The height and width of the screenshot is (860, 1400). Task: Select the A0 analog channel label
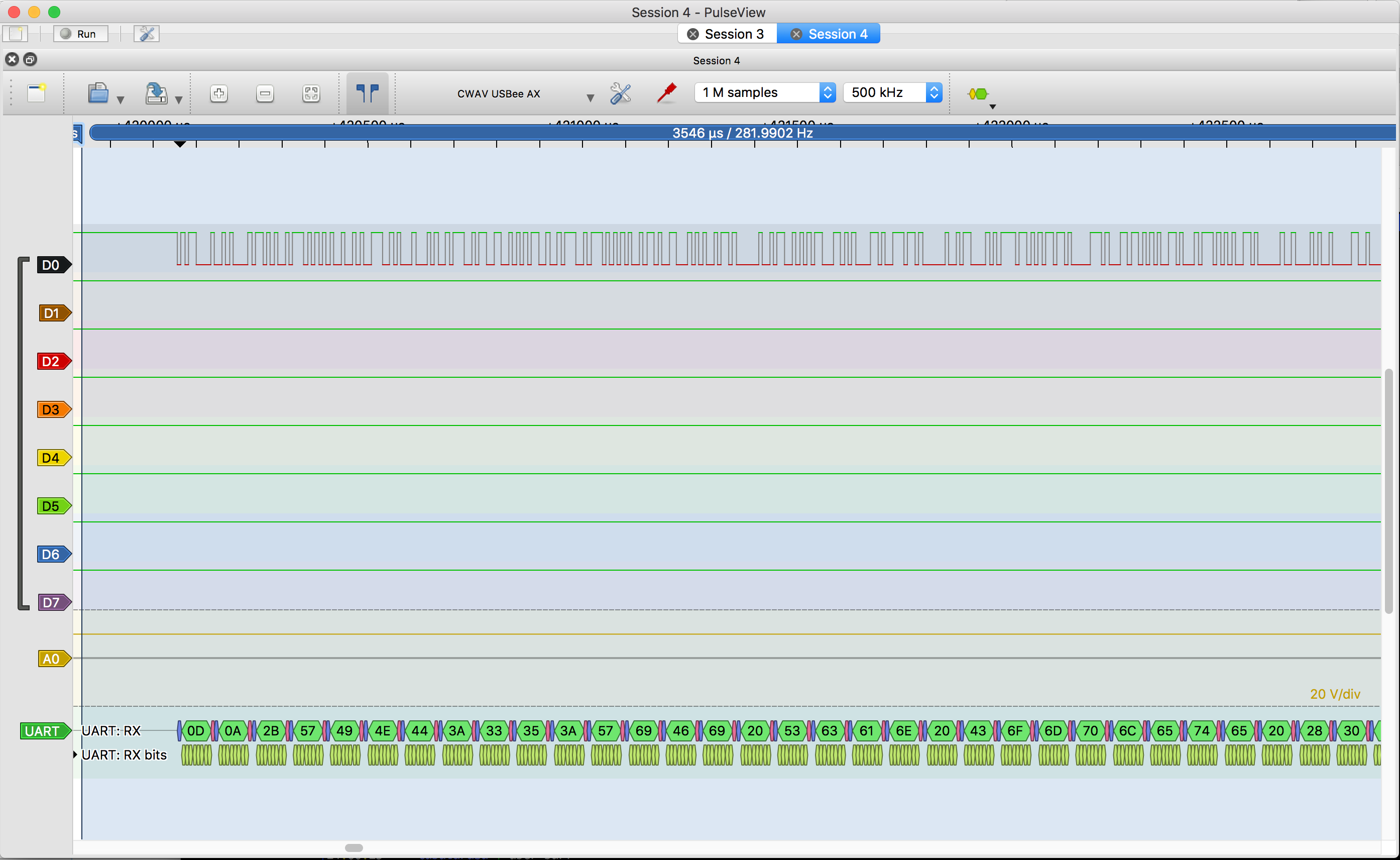pyautogui.click(x=55, y=659)
